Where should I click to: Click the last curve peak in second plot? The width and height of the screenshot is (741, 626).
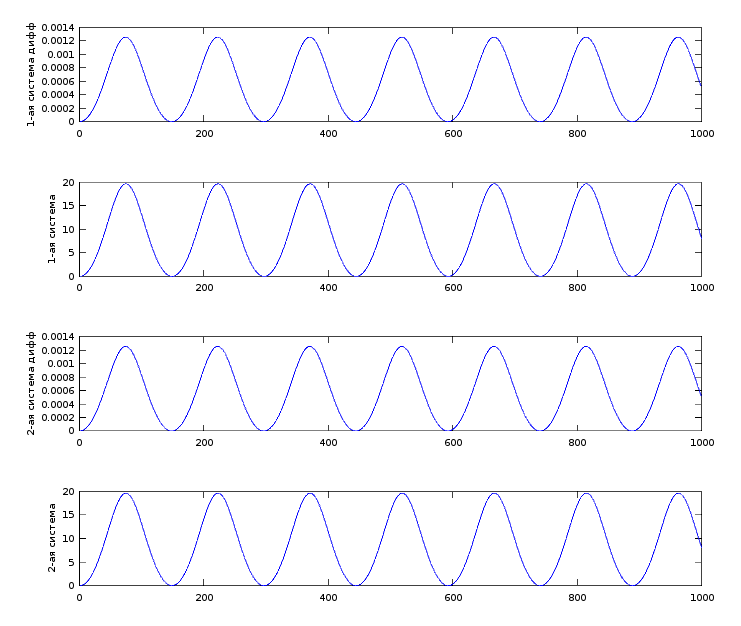click(x=677, y=184)
